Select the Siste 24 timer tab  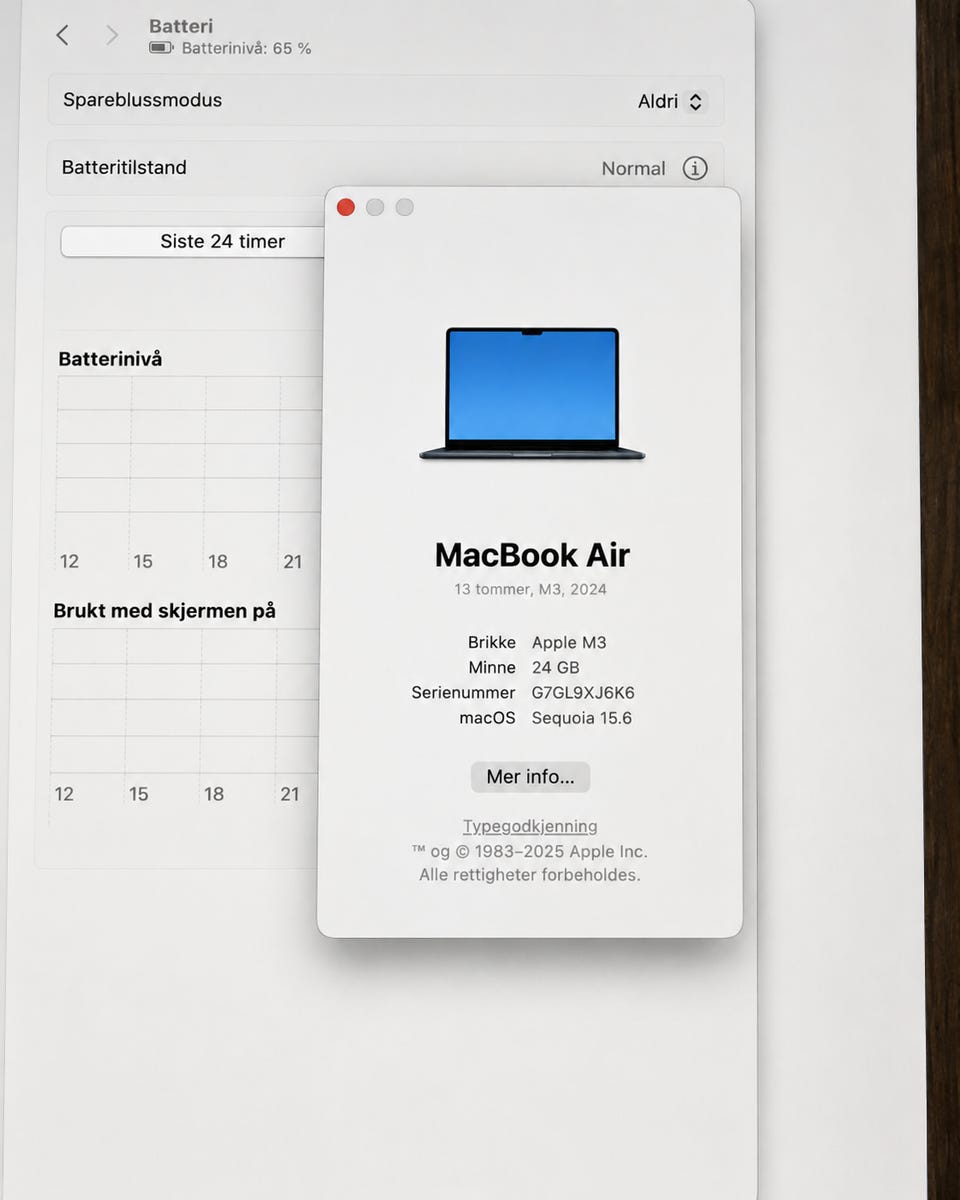[192, 241]
